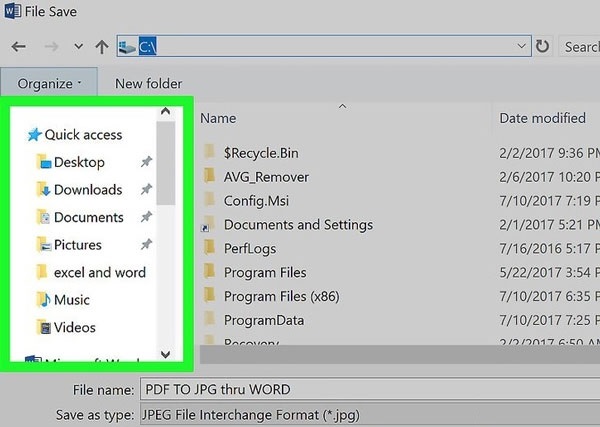600x427 pixels.
Task: Unpin Pictures using its pin icon
Action: (x=146, y=245)
